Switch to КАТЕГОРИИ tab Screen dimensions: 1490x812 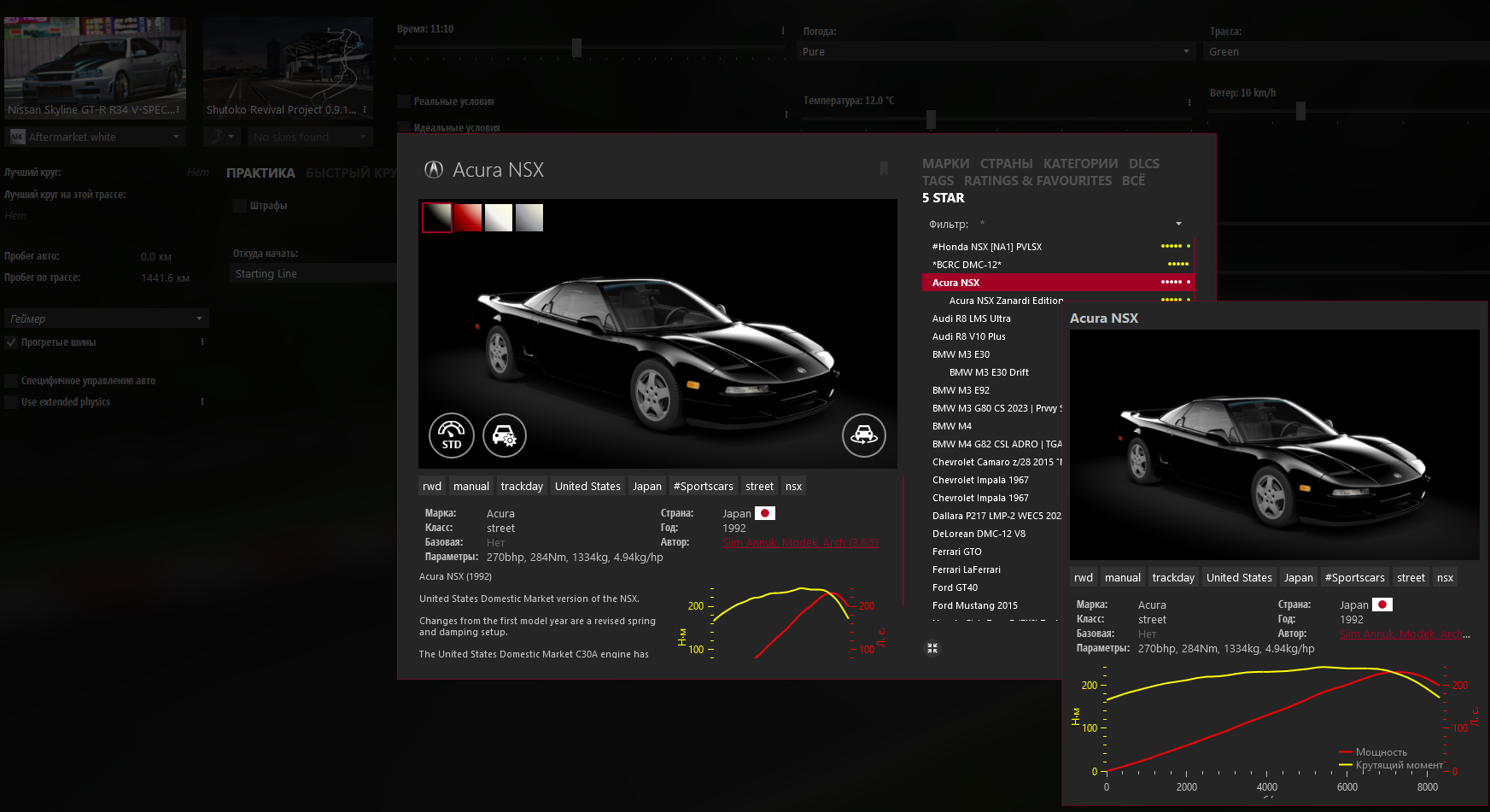1080,164
